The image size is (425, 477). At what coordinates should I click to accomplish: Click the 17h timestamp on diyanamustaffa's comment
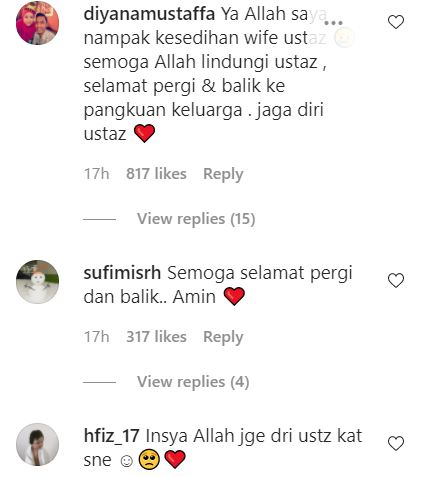coord(96,174)
